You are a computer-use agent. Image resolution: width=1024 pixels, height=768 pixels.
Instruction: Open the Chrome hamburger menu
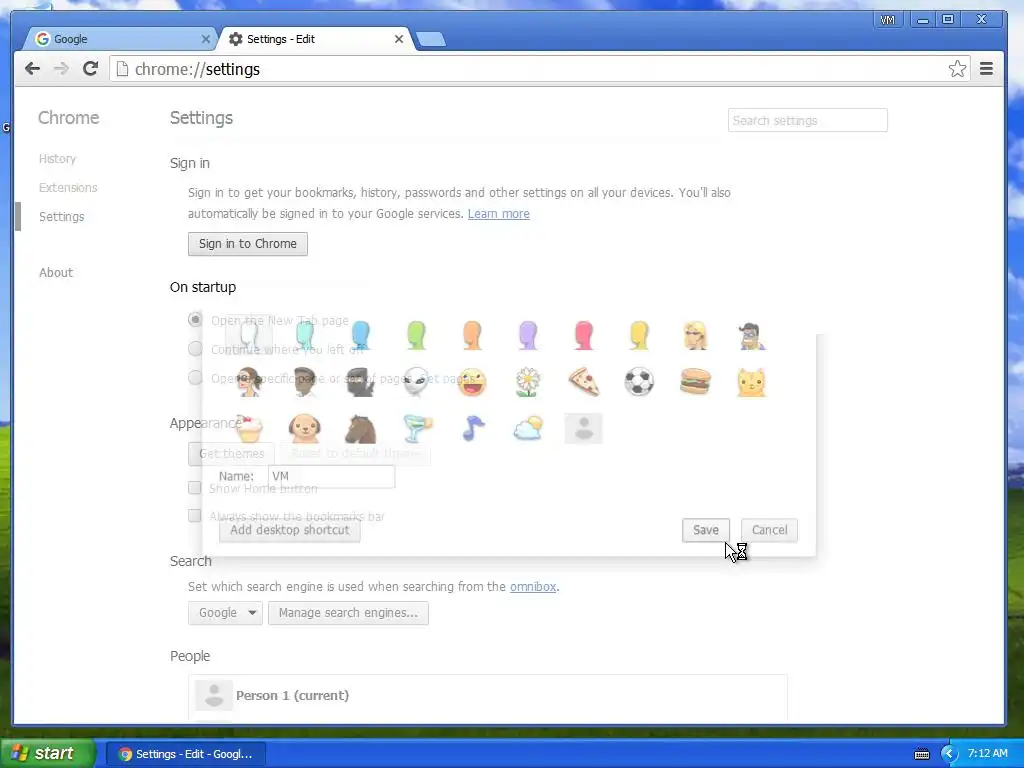click(986, 69)
